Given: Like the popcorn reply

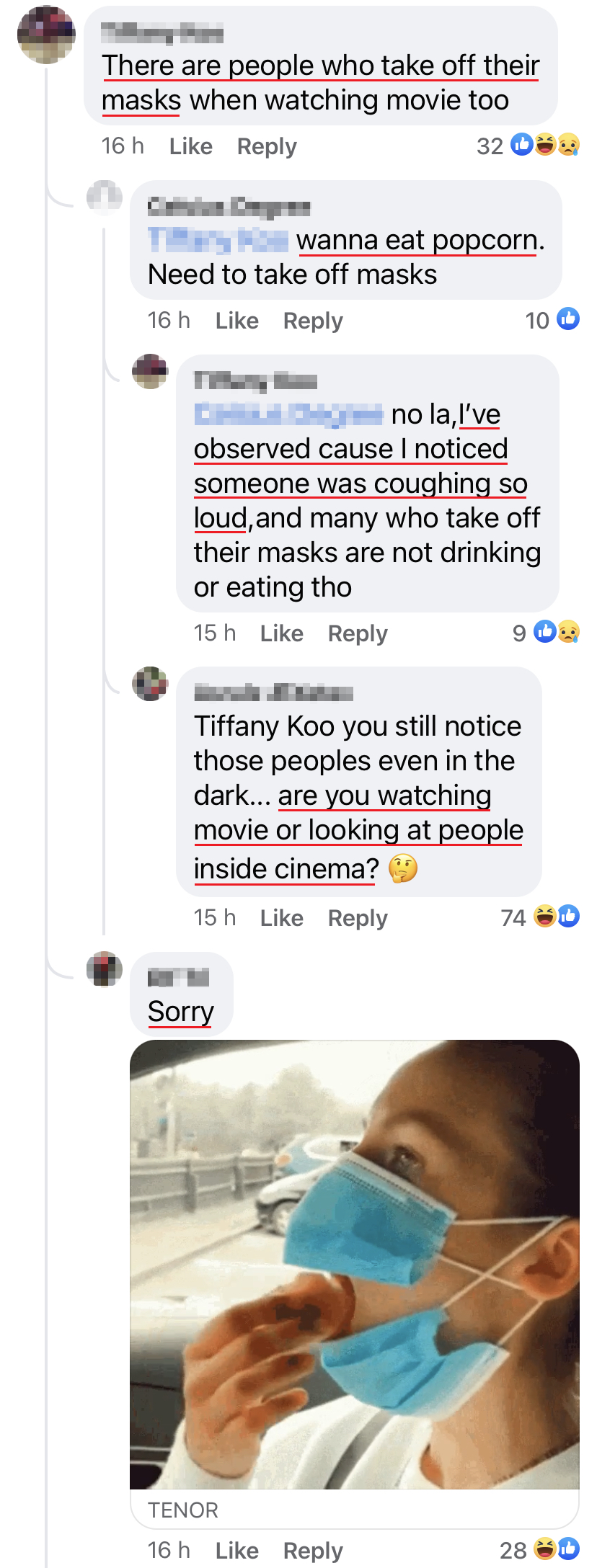Looking at the screenshot, I should tap(237, 321).
